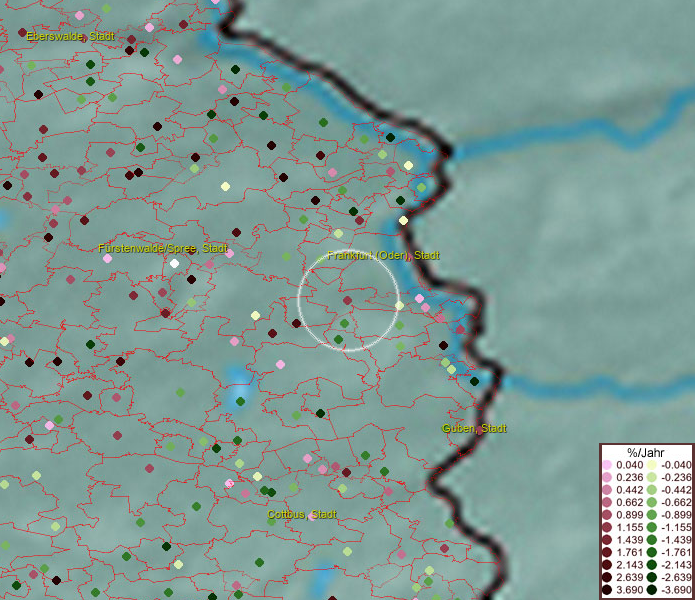Click the 0.899 legend swatch
This screenshot has width=695, height=600.
[x=607, y=515]
